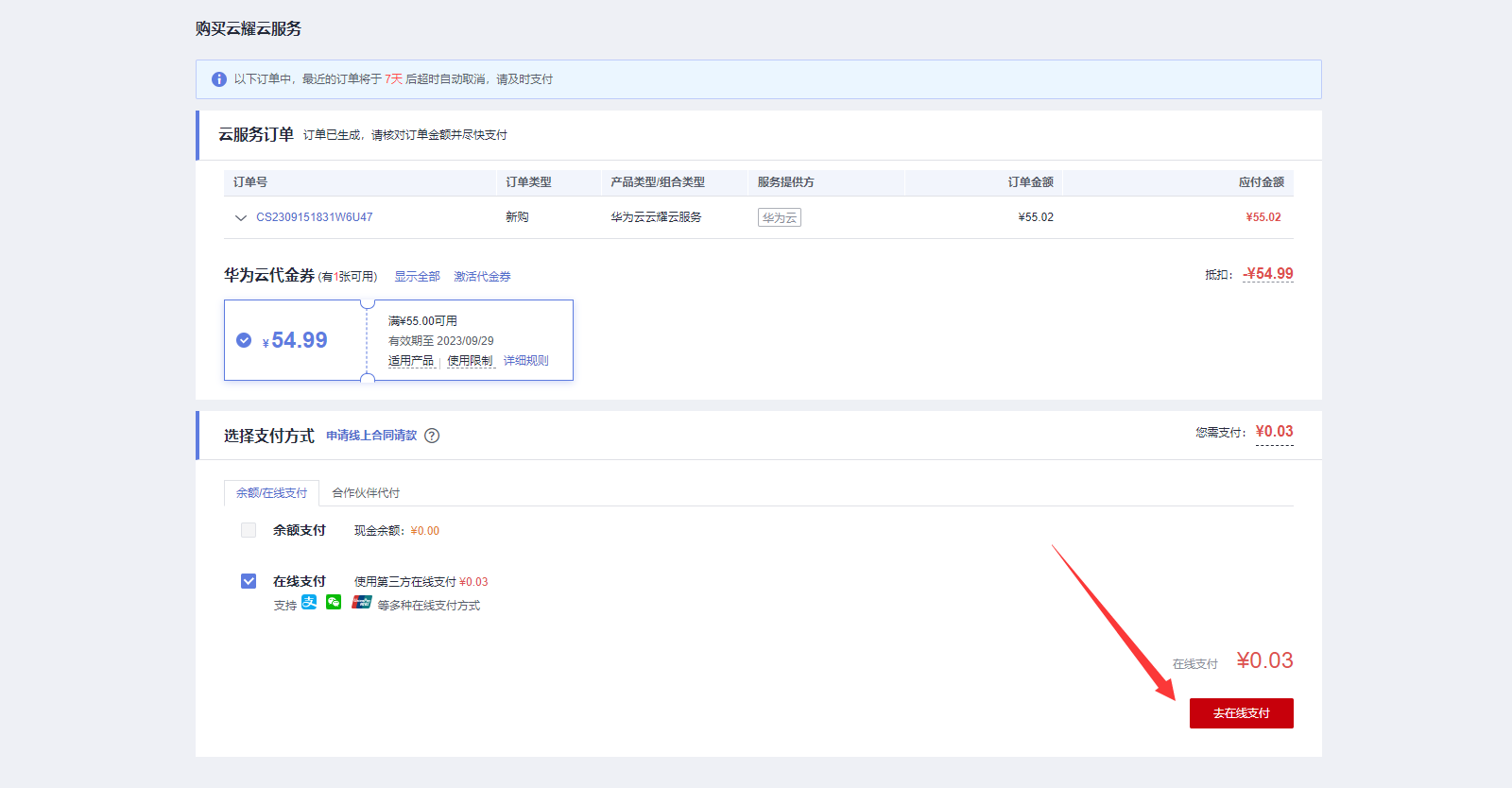Click 使用第三方在线支付 ¥0.03 text
1512x788 pixels.
(421, 582)
